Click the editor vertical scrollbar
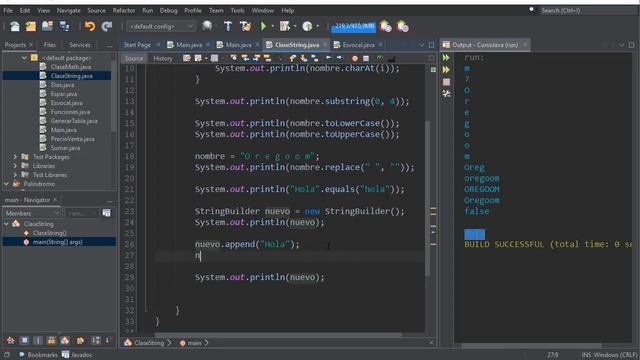The image size is (640, 360). pos(428,198)
